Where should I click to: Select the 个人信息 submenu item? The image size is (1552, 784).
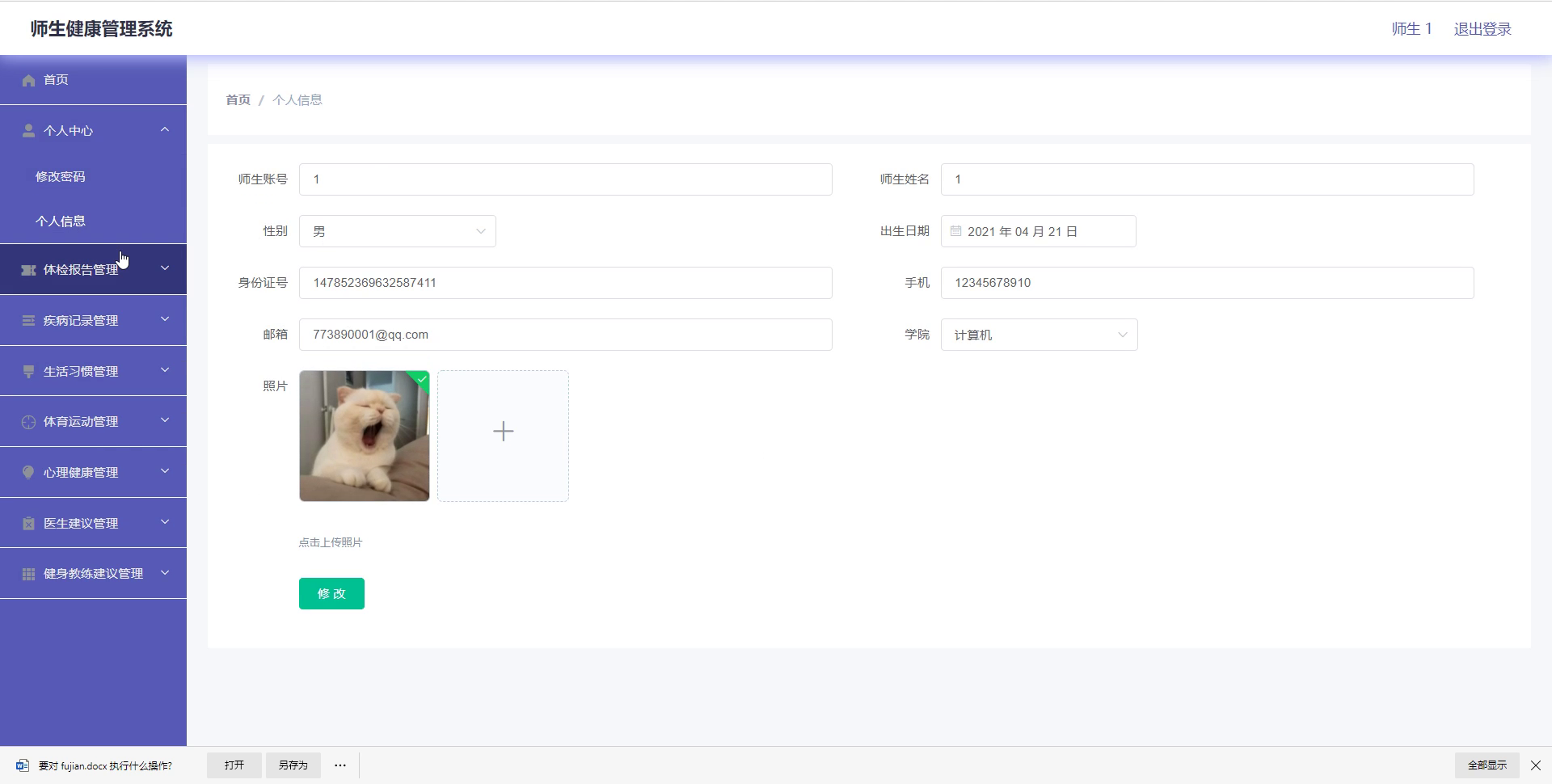pos(61,221)
